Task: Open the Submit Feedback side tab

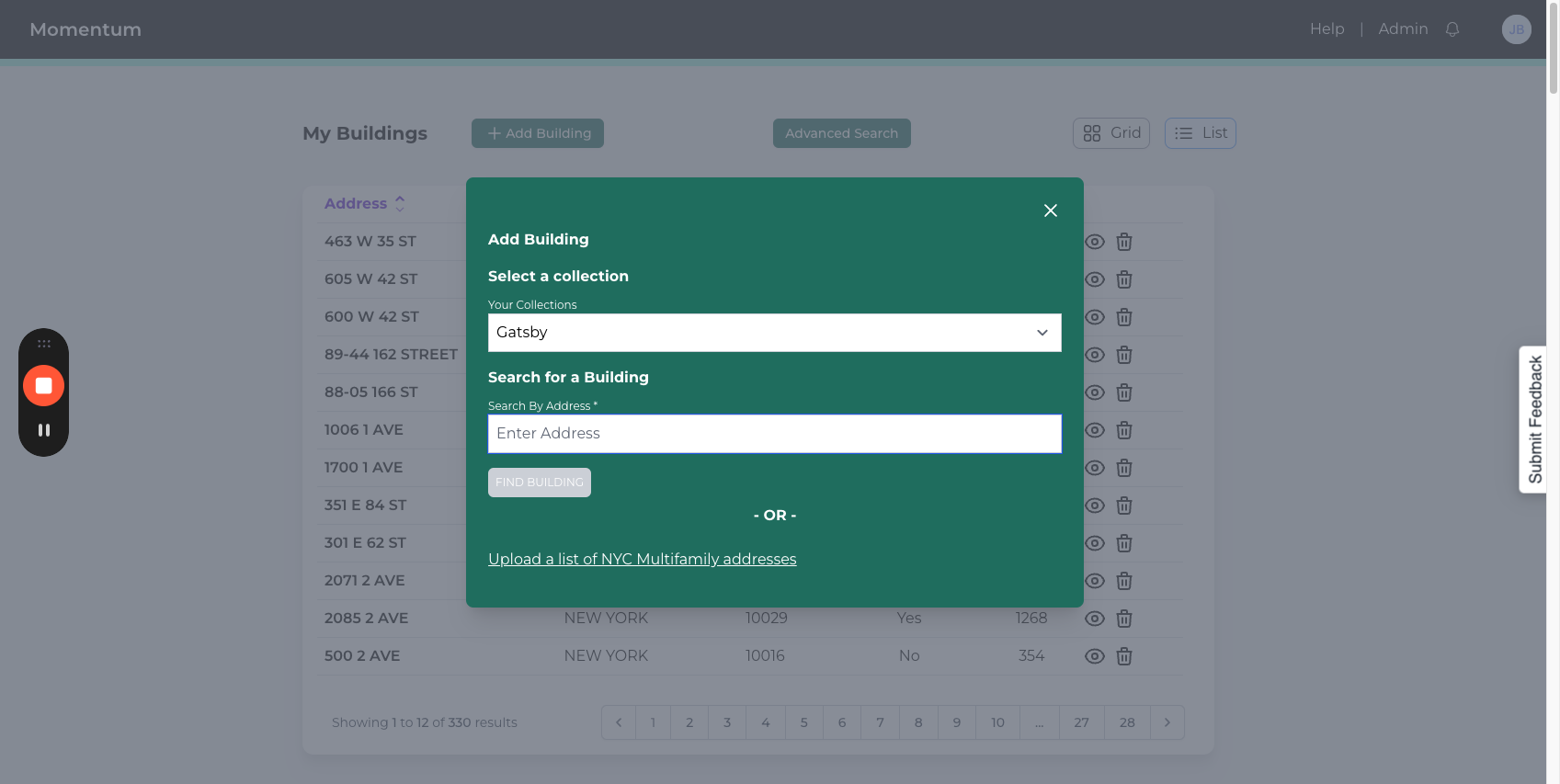Action: (x=1534, y=420)
